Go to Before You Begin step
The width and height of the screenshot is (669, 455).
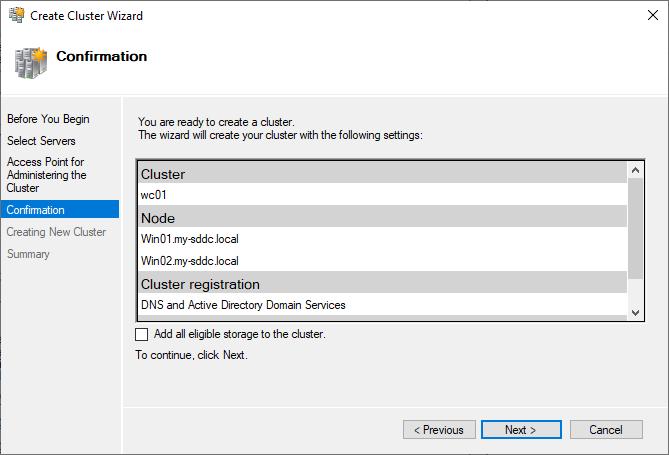click(x=48, y=119)
